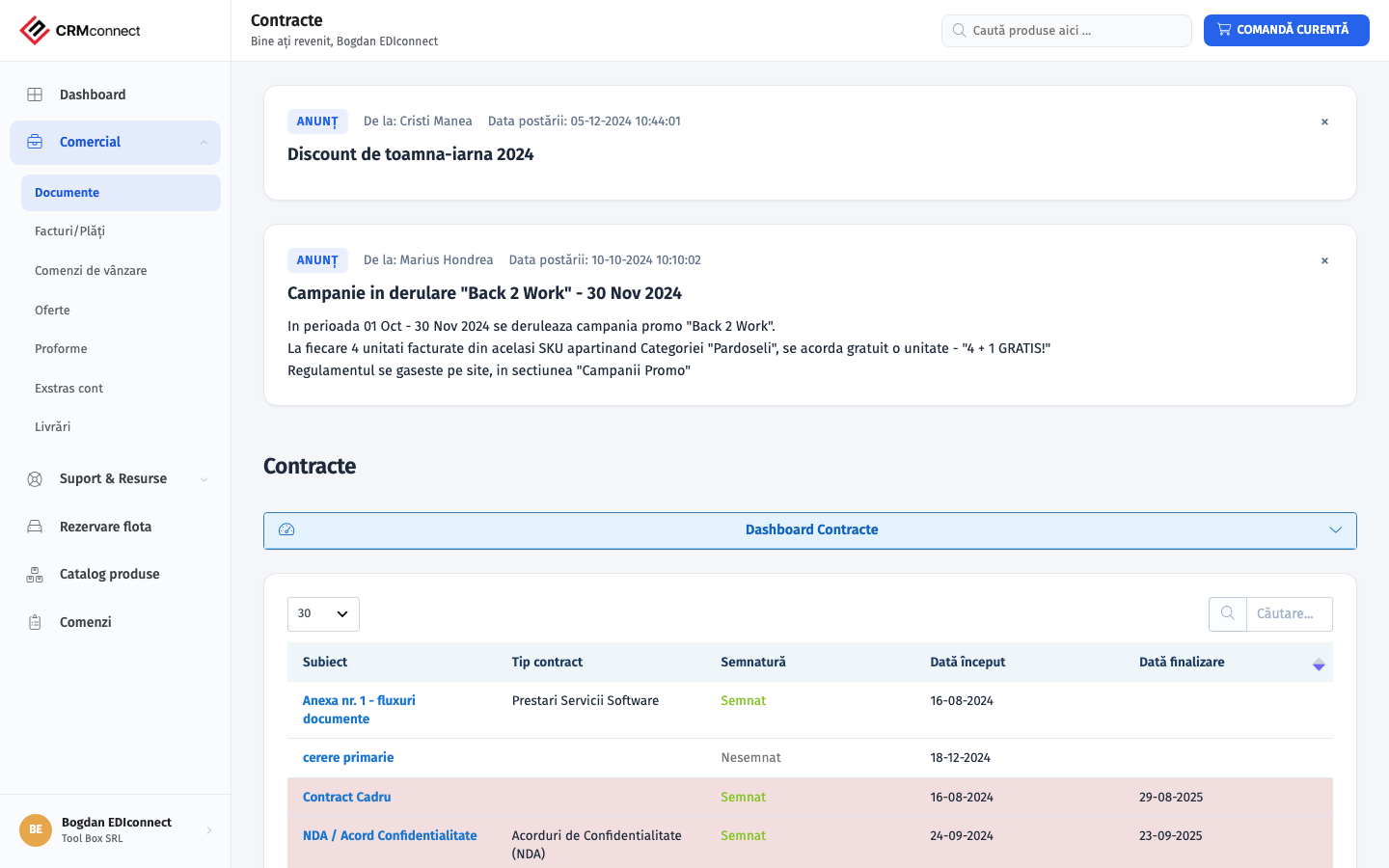Click the shopping cart icon
1389x868 pixels.
pos(1224,30)
